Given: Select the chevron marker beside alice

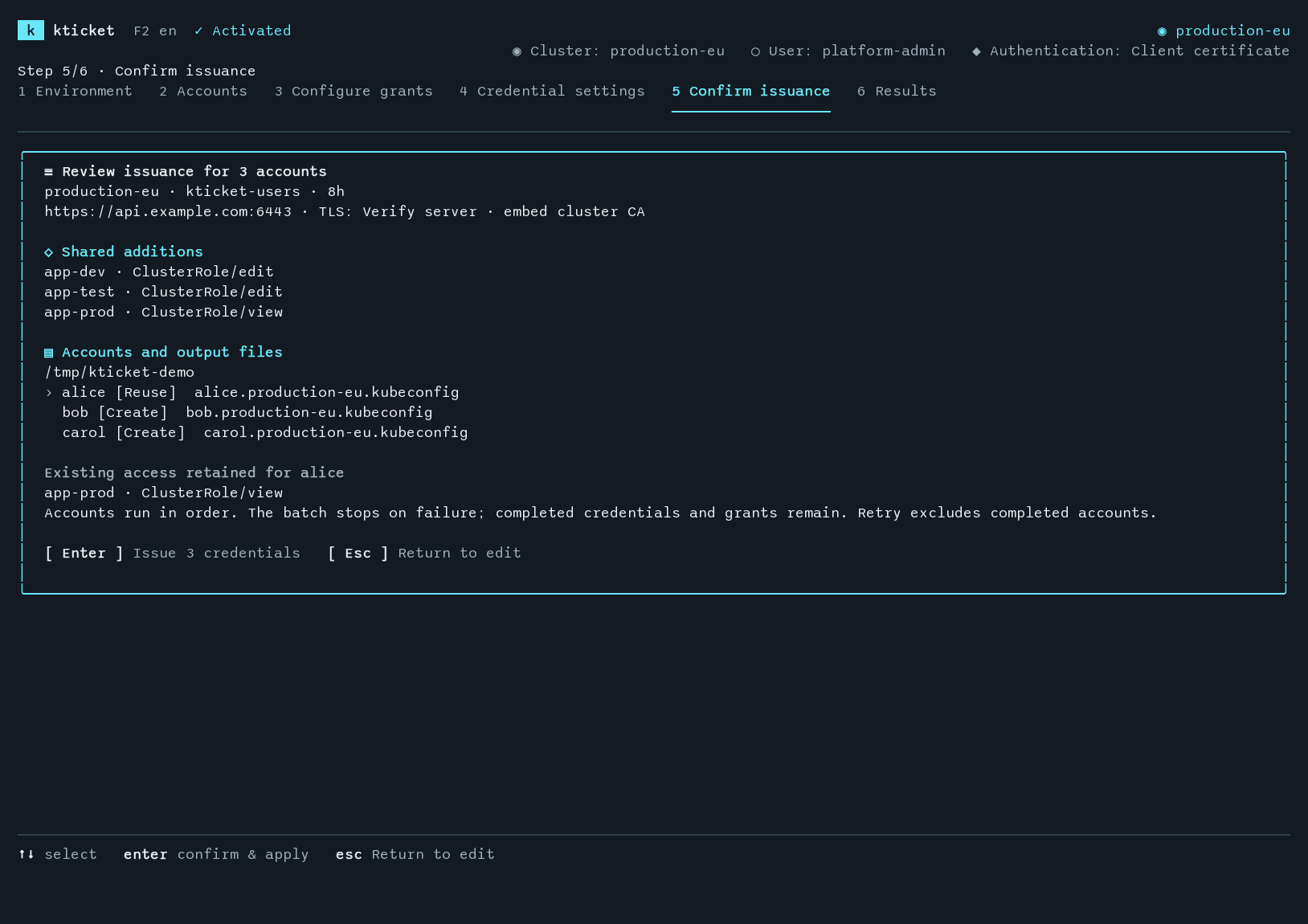Looking at the screenshot, I should point(49,393).
